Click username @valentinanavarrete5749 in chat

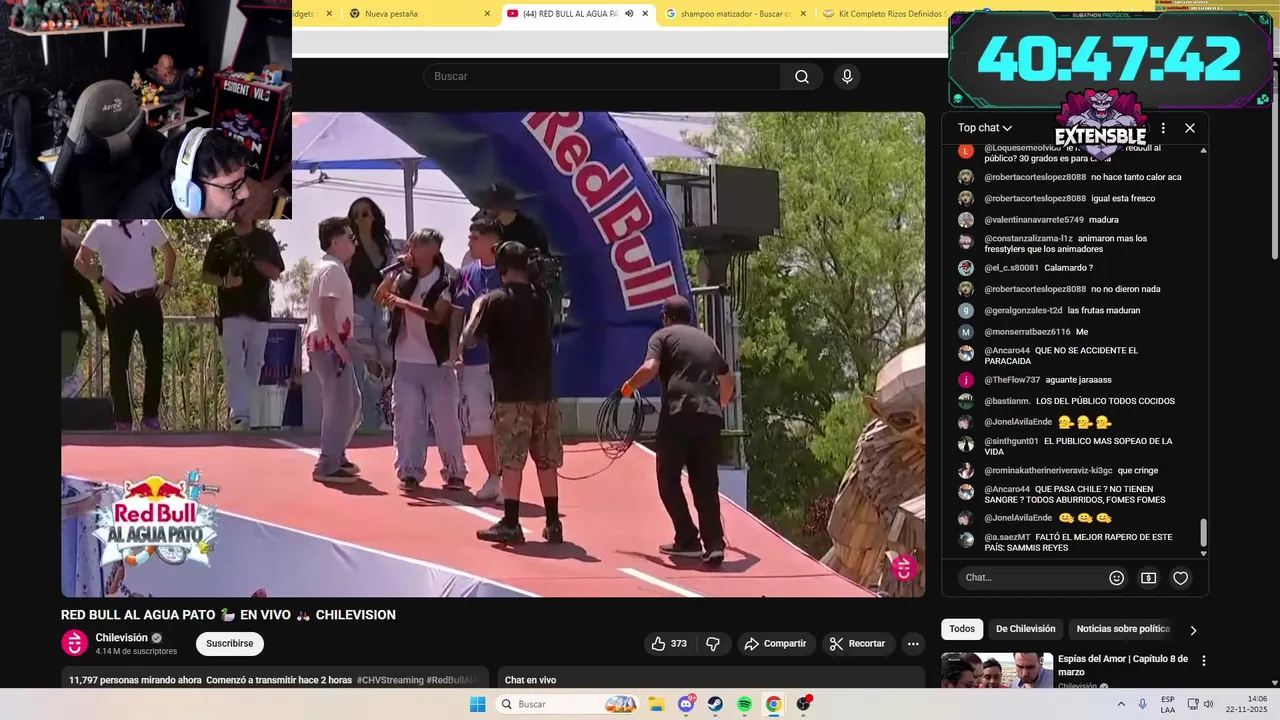[1034, 219]
